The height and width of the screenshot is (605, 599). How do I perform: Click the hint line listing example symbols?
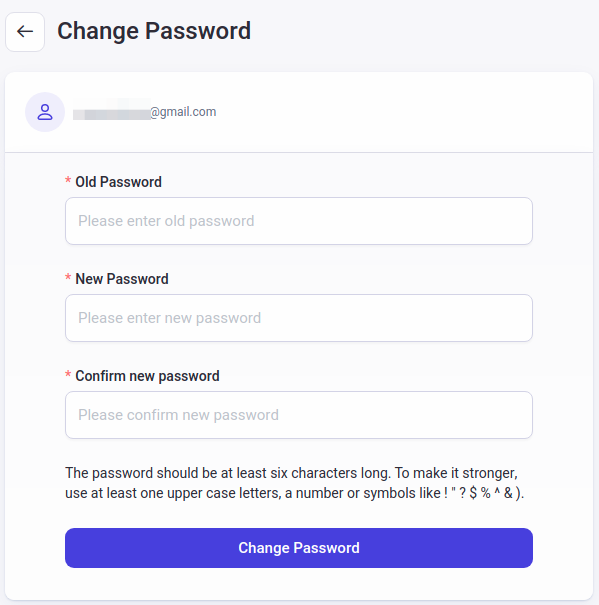[x=294, y=493]
